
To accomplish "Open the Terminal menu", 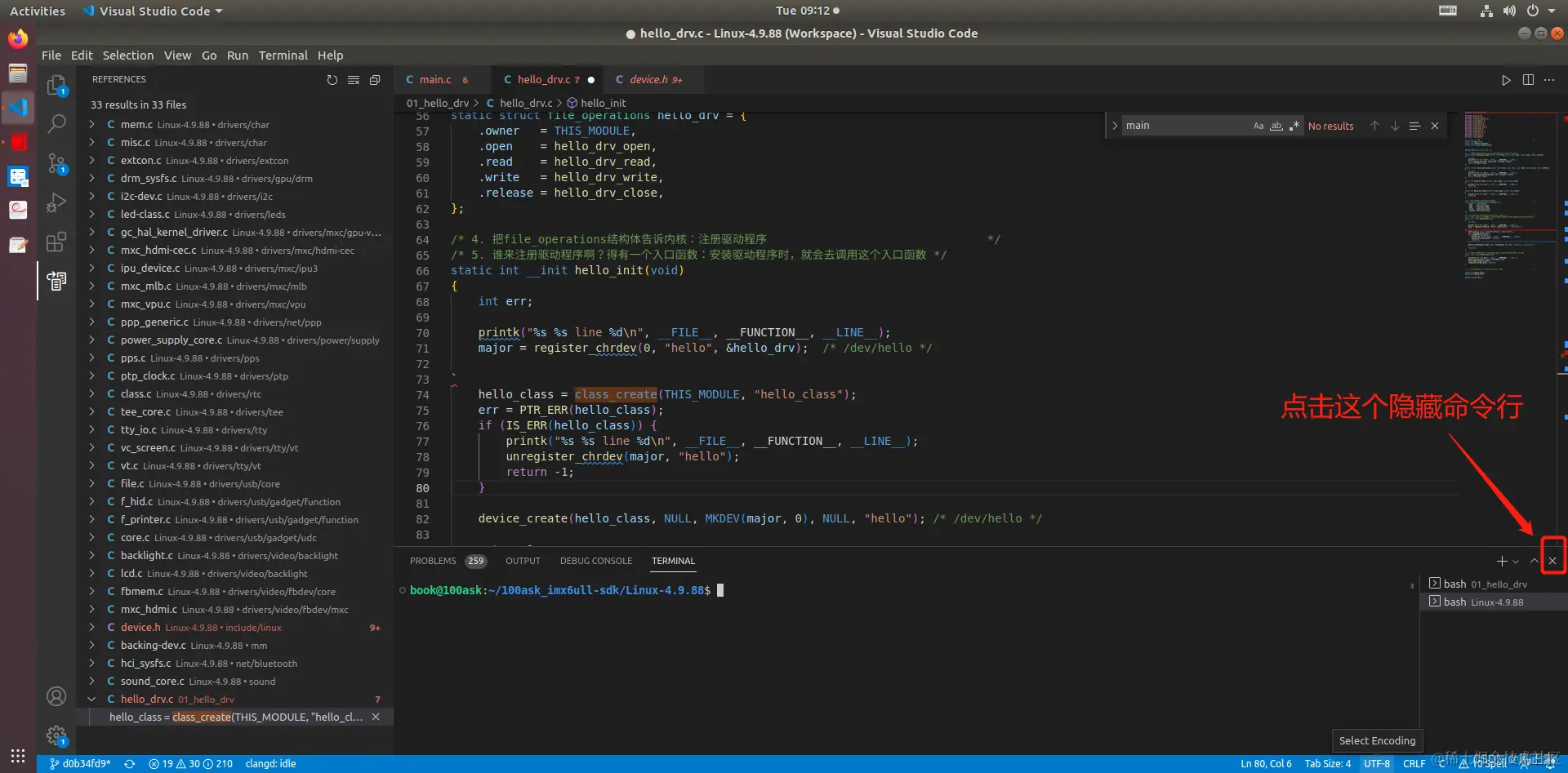I will pos(283,56).
